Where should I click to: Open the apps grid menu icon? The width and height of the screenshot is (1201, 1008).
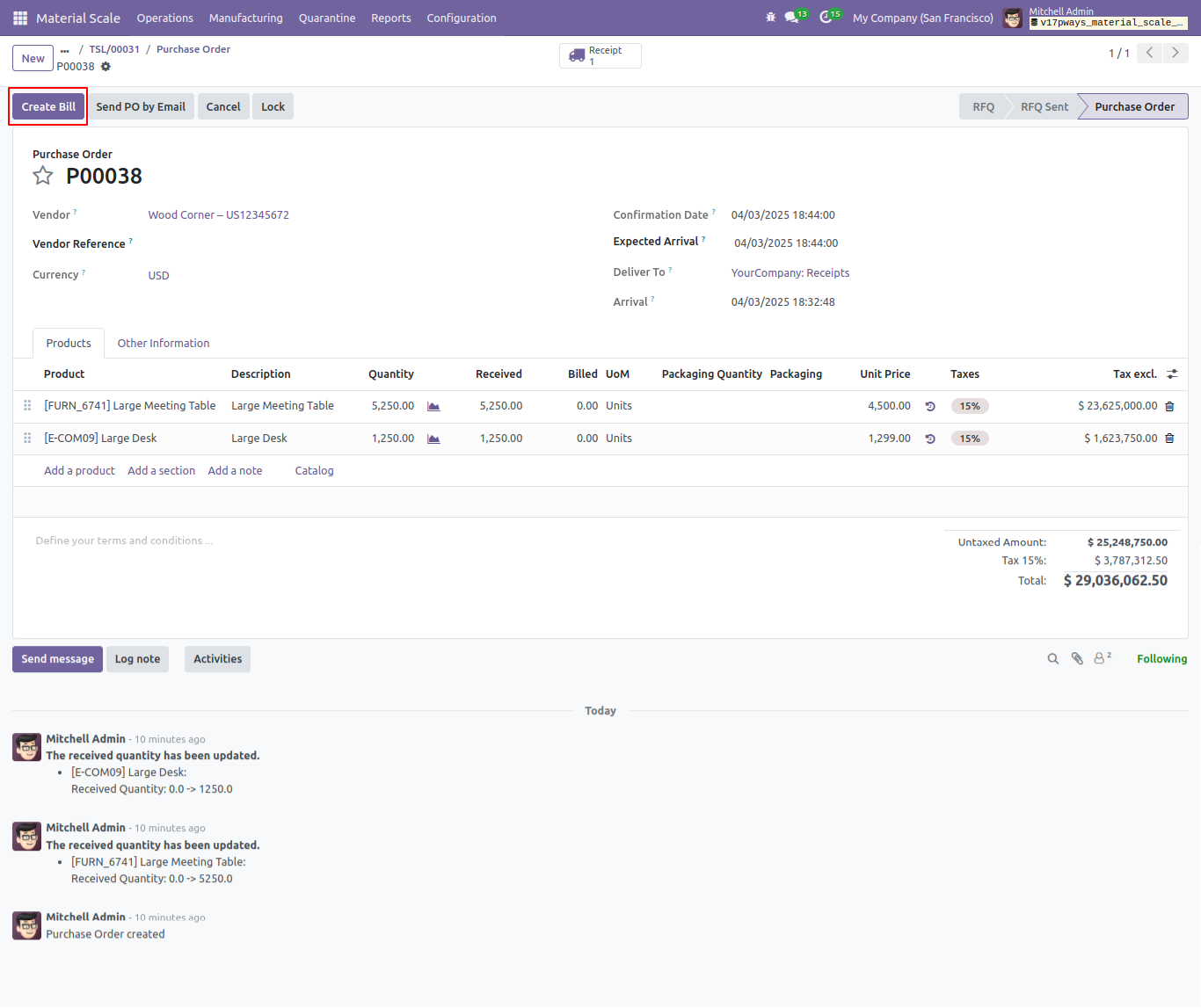point(20,18)
